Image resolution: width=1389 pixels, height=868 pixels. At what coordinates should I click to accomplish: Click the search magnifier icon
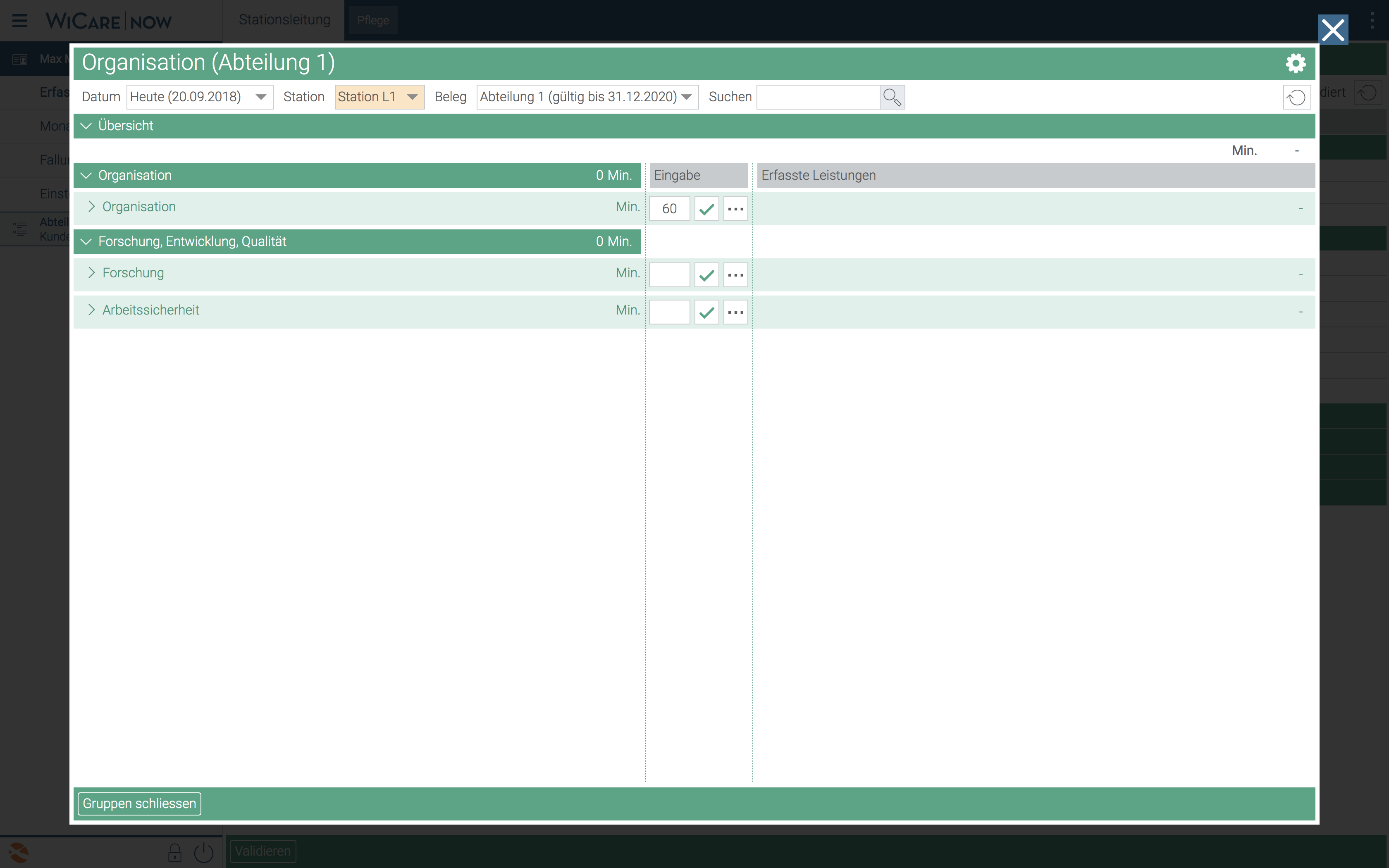point(892,97)
